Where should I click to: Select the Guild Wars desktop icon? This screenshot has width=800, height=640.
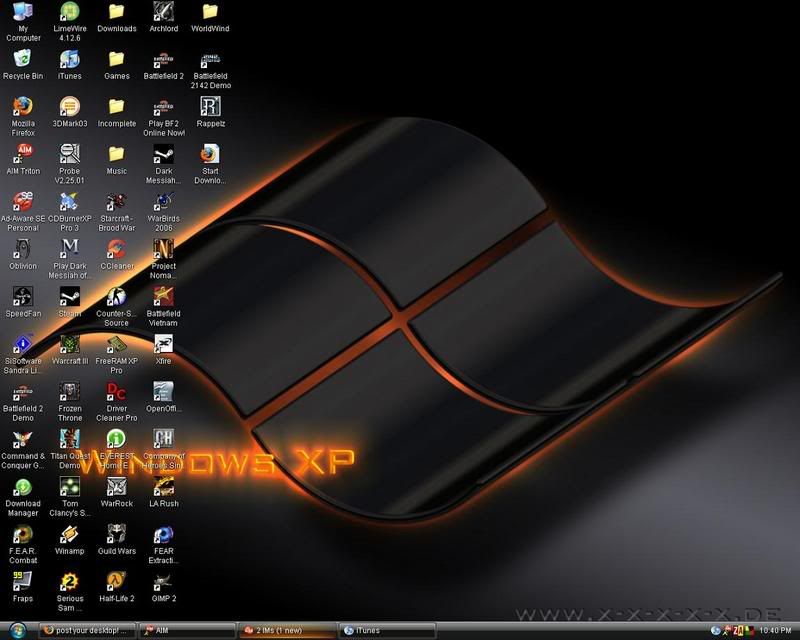tap(116, 534)
